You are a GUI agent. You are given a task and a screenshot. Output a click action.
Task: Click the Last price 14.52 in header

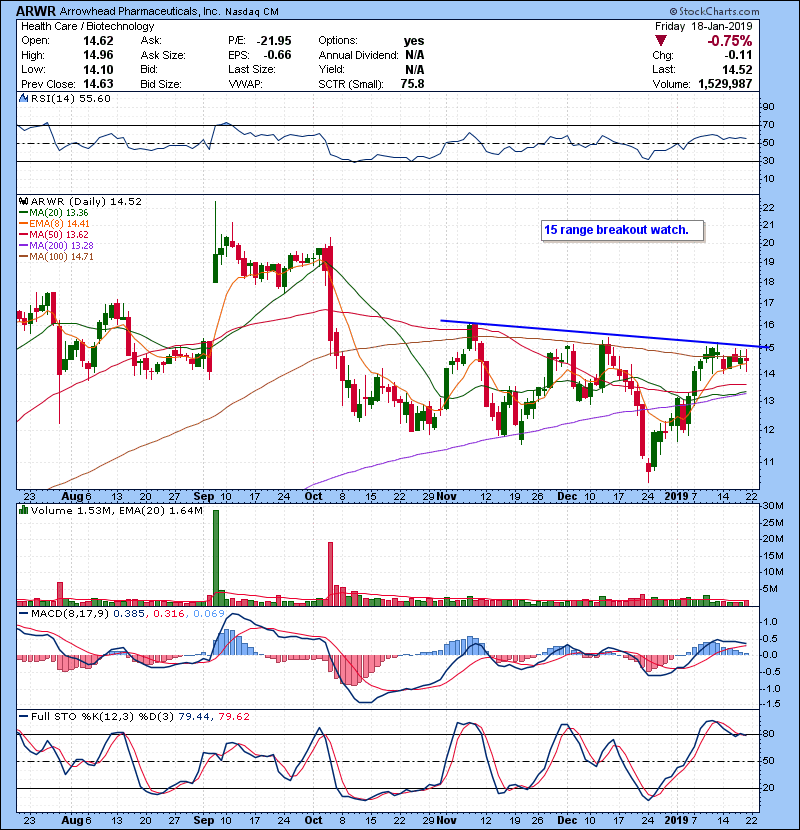point(737,69)
